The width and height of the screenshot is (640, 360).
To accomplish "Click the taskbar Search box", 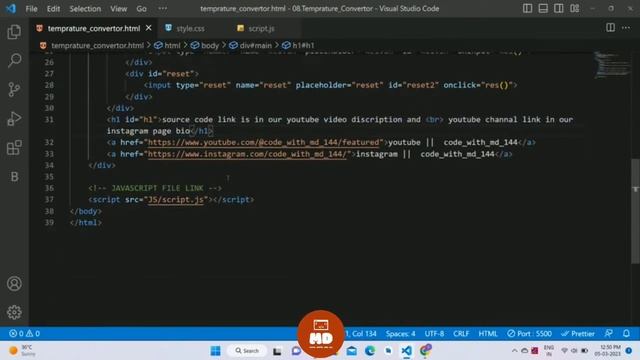I will tap(247, 351).
